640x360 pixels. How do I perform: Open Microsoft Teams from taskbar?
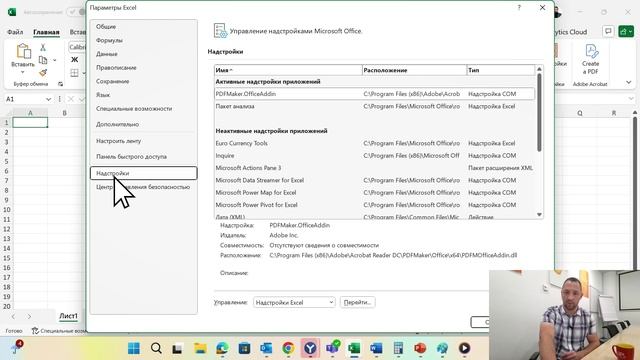(332, 348)
